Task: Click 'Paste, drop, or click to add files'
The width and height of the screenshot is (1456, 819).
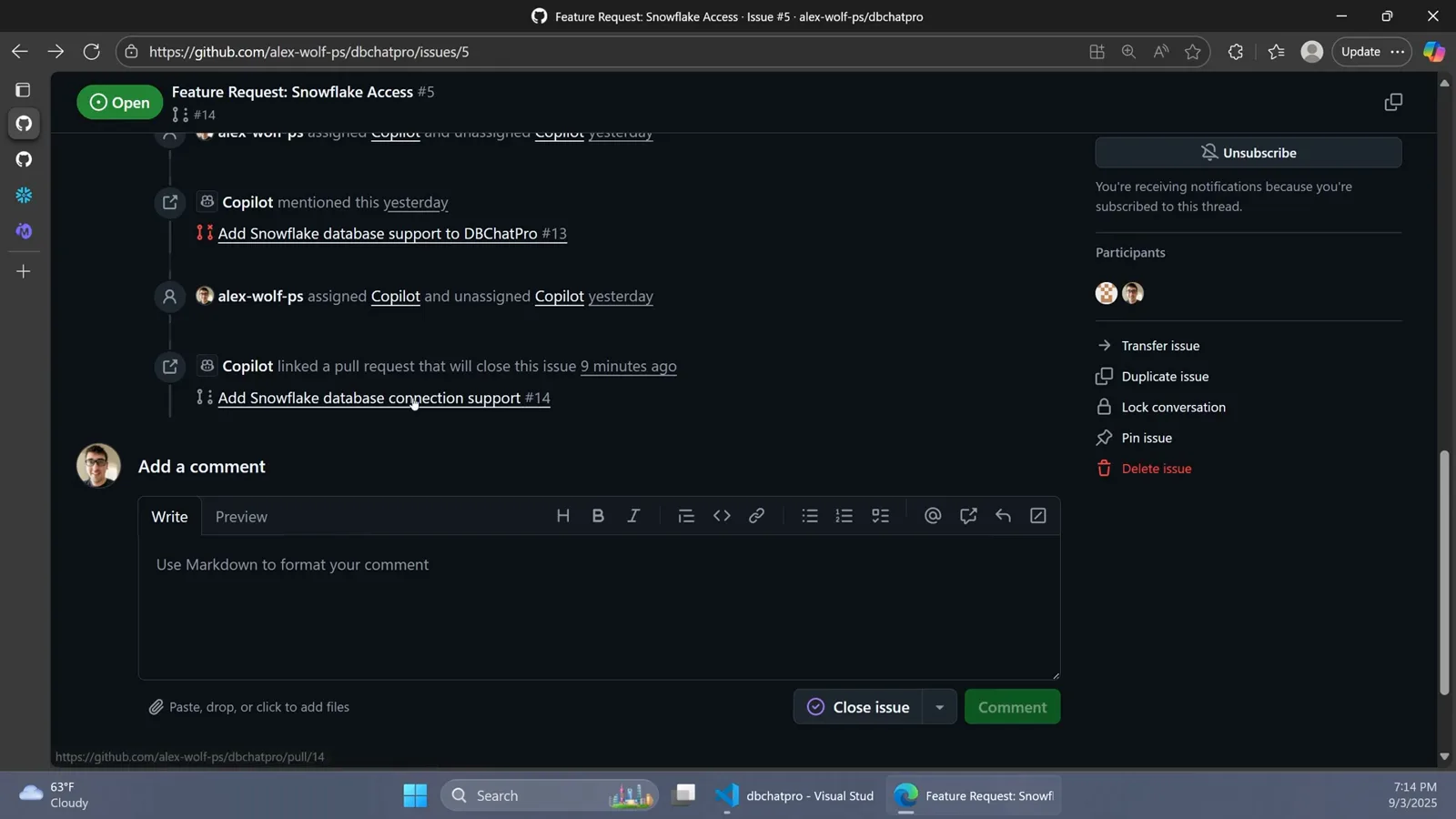Action: tap(249, 707)
